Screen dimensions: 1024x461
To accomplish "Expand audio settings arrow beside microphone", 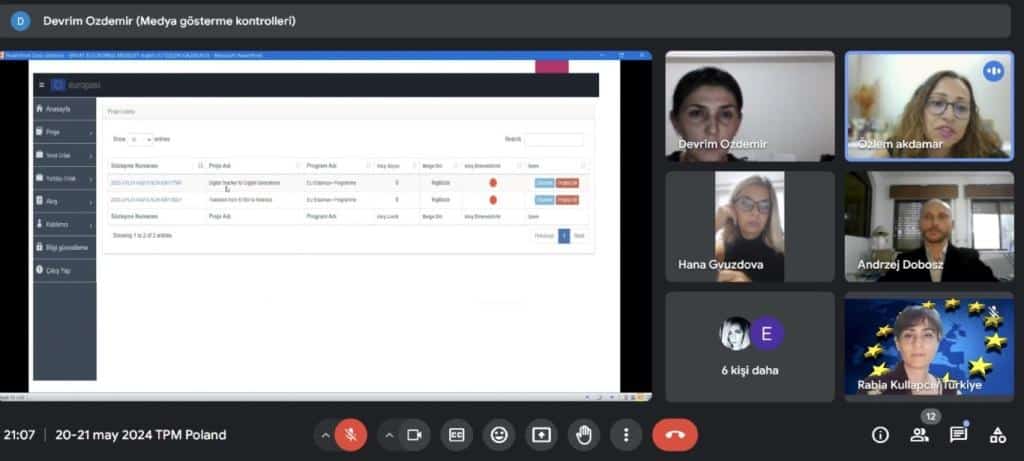I will click(x=324, y=434).
